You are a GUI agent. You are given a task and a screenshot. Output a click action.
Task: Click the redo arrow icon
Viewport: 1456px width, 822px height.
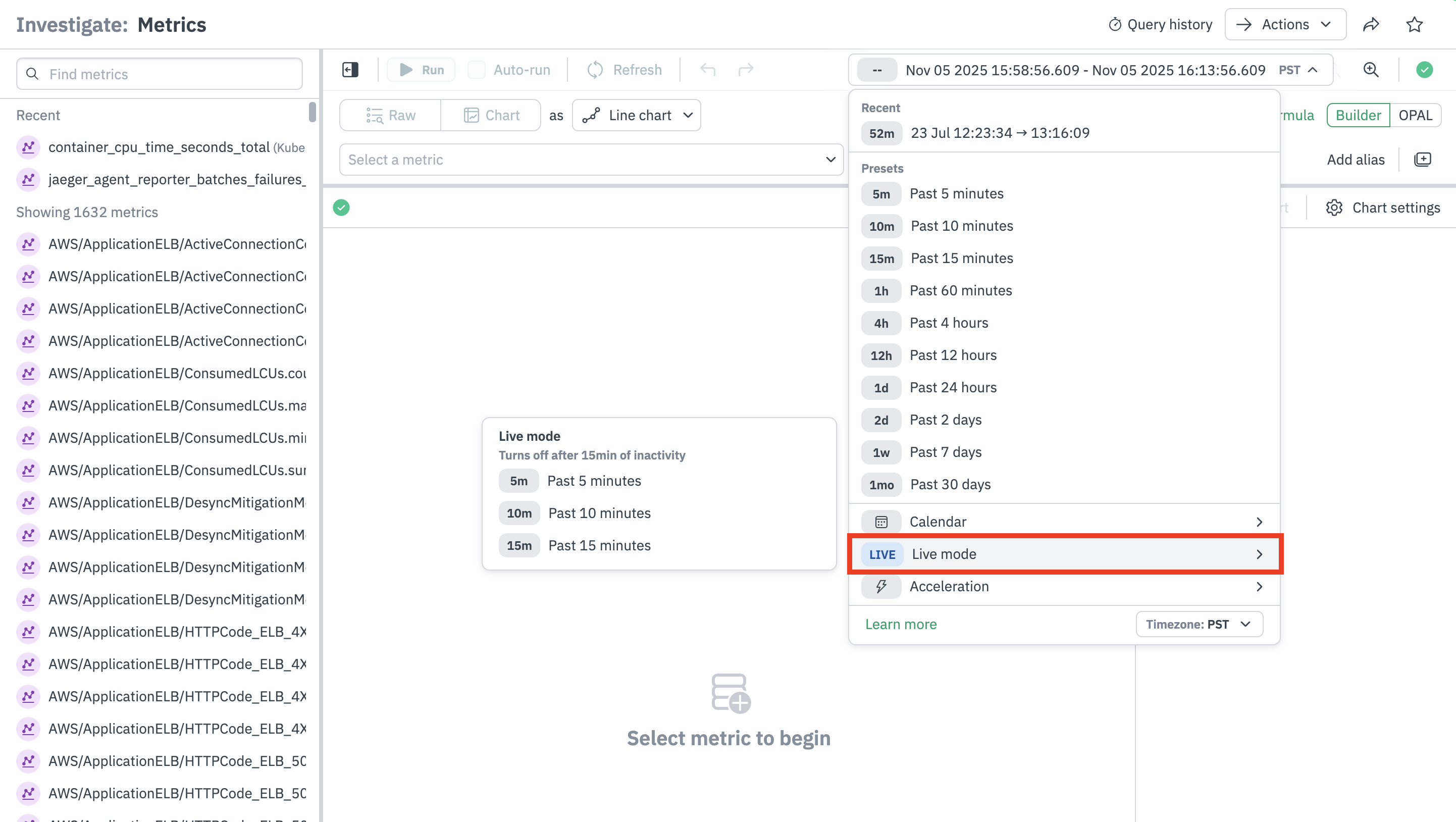[746, 70]
